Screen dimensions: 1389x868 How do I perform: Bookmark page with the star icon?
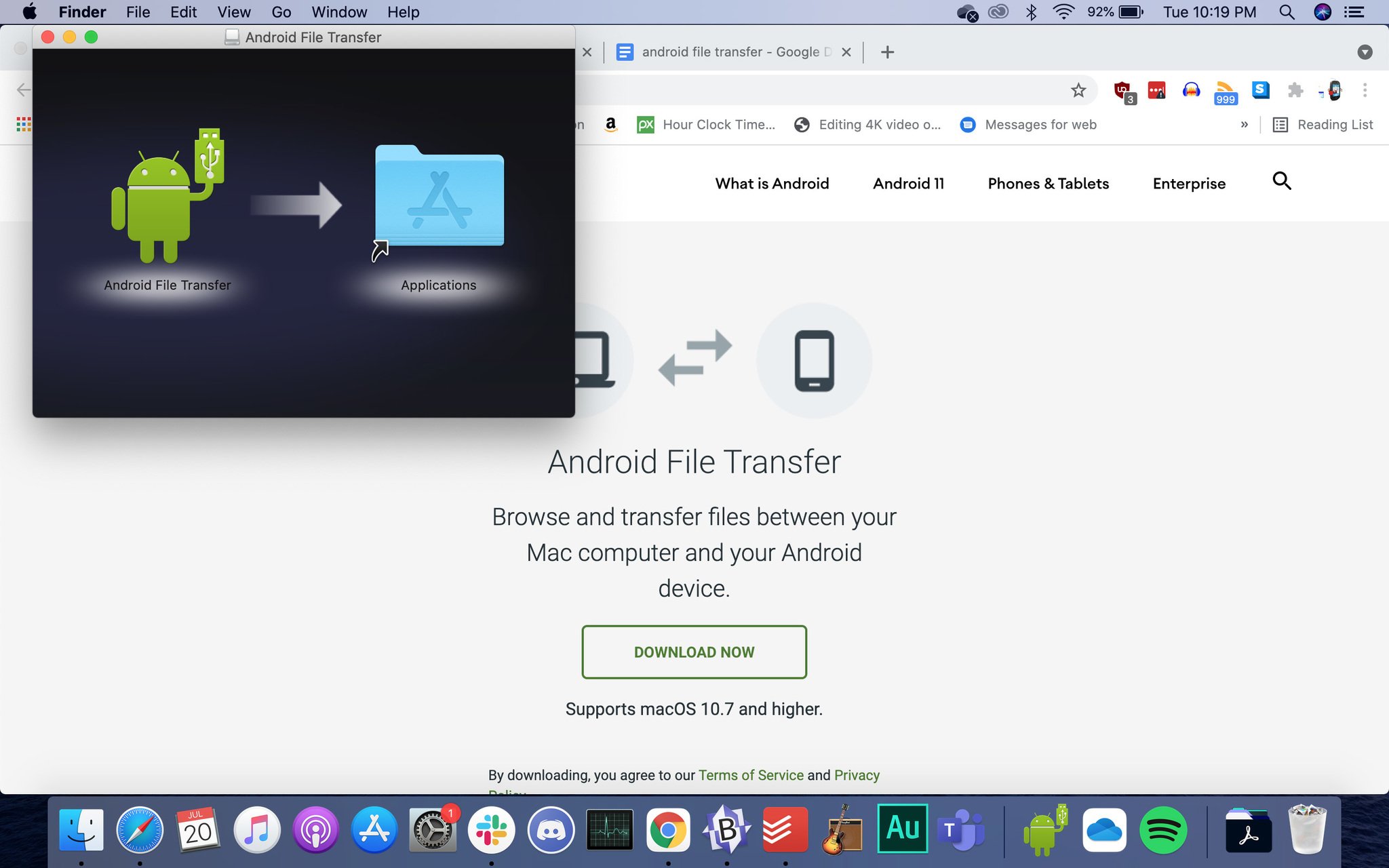pos(1078,90)
